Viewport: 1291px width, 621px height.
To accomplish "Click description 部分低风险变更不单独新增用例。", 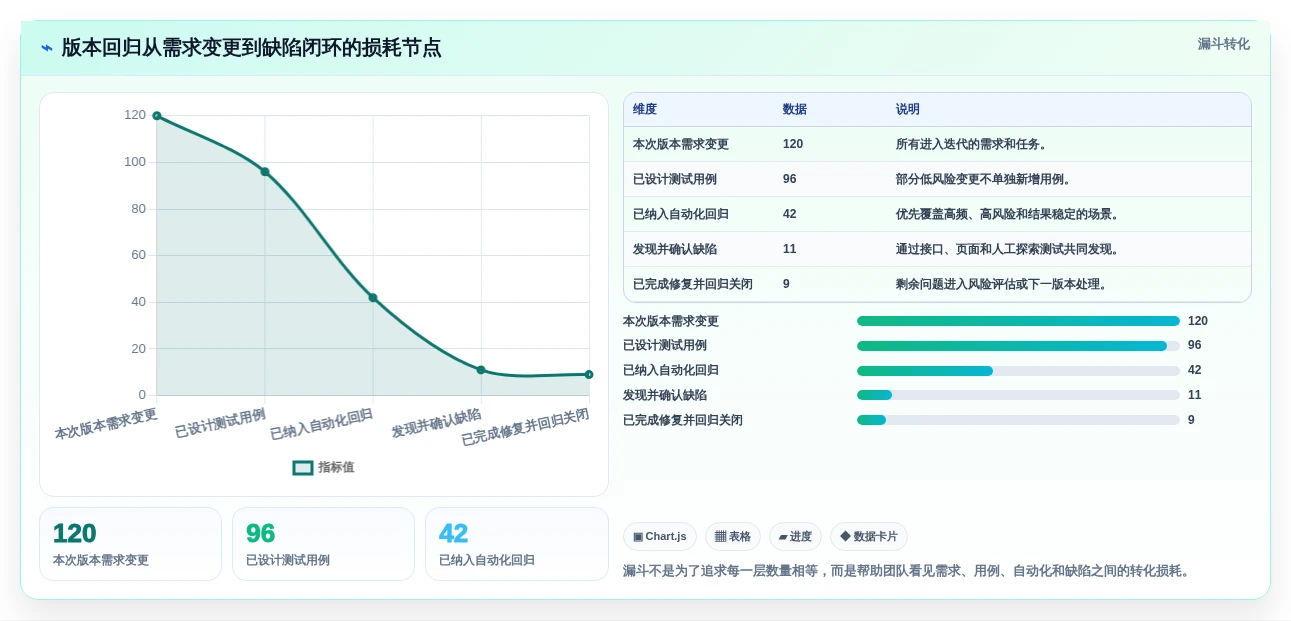I will [x=984, y=179].
